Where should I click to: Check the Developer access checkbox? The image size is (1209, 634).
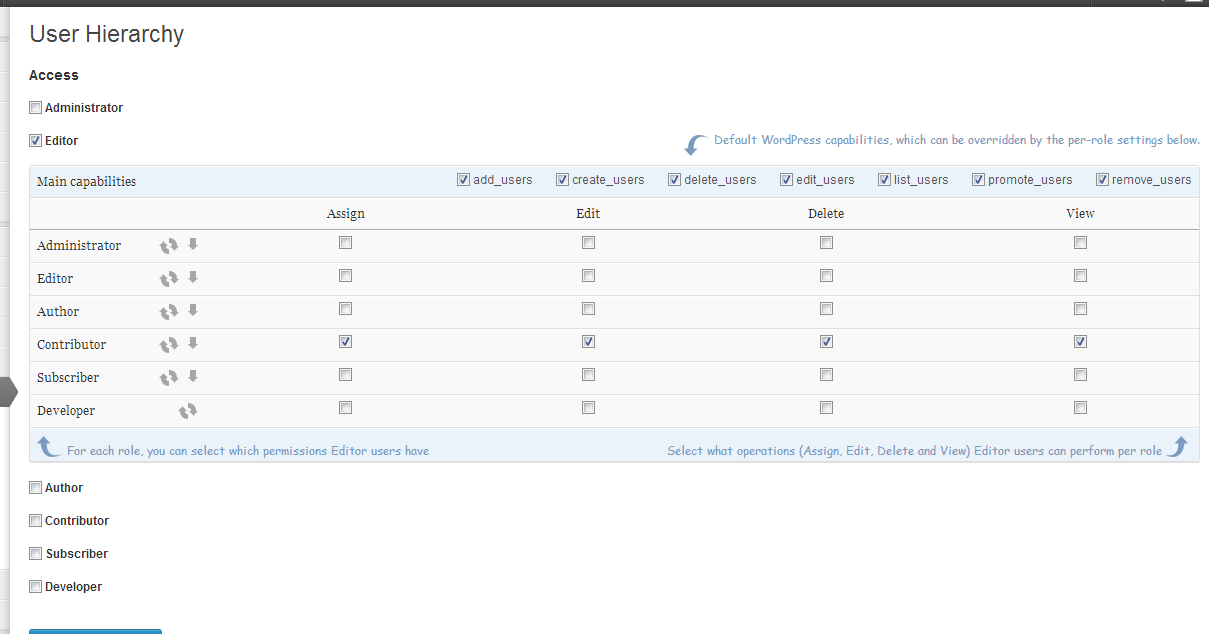(36, 587)
